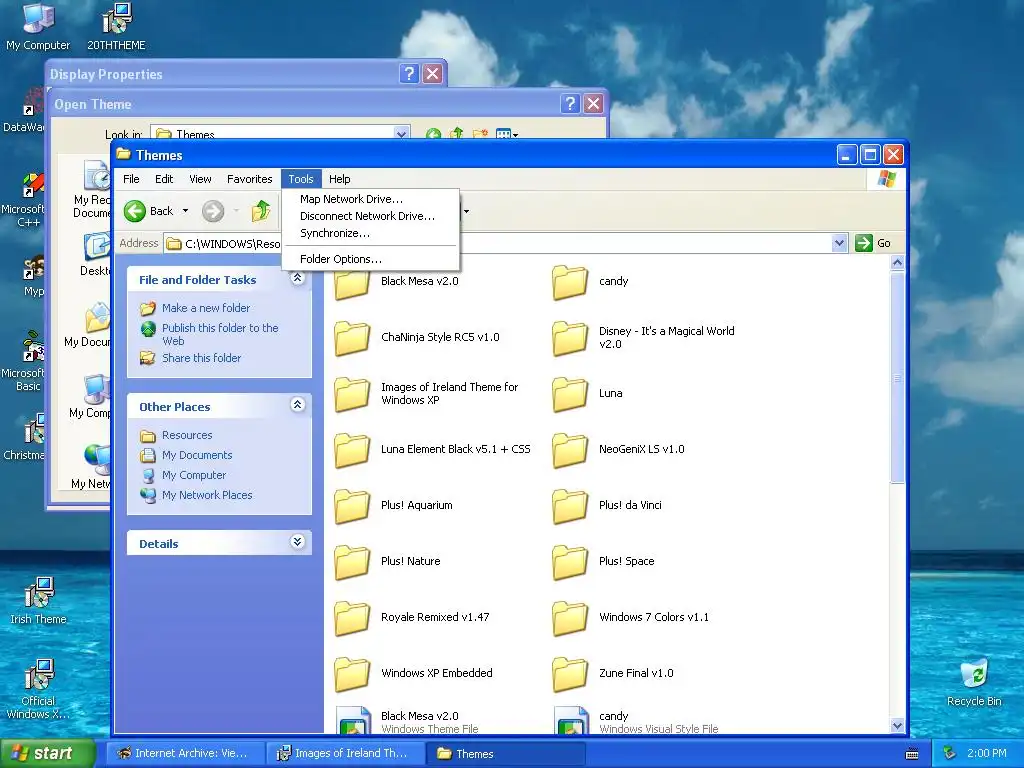Select the Plus! Aquarium folder icon
This screenshot has height=768, width=1024.
point(352,507)
